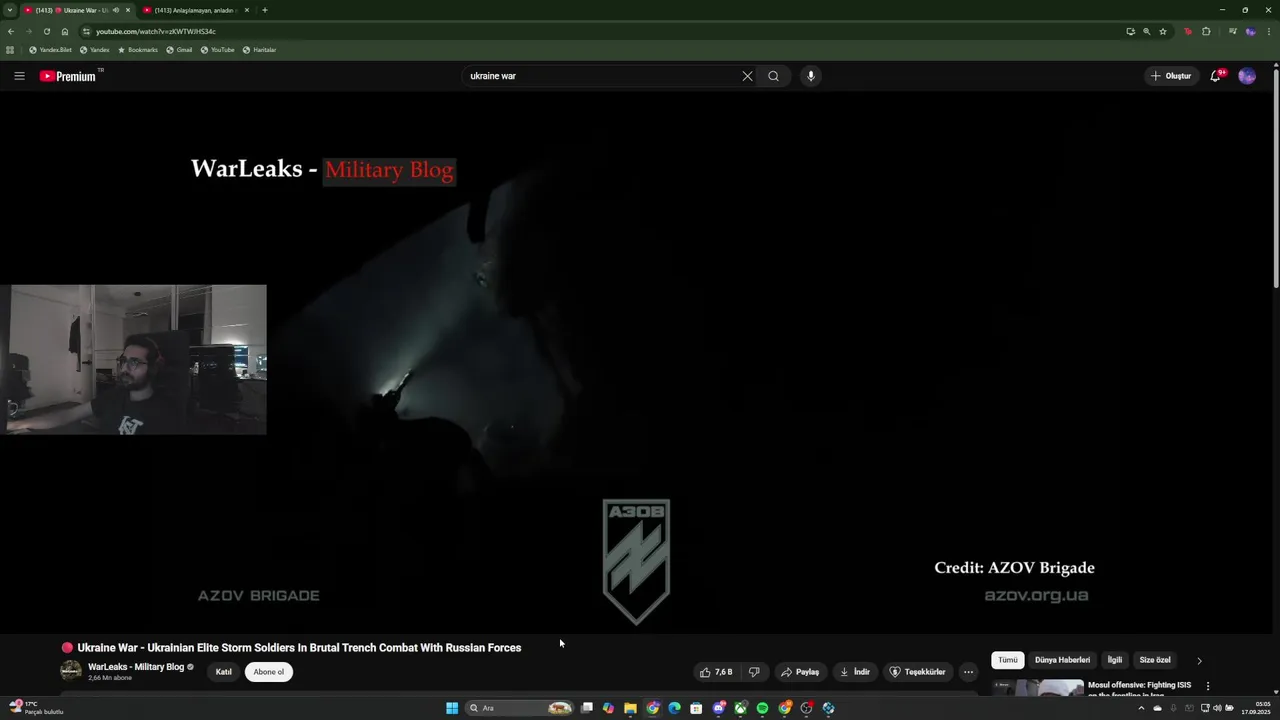Open weather widget on taskbar
Screen dimensions: 1280x720
pyautogui.click(x=36, y=708)
